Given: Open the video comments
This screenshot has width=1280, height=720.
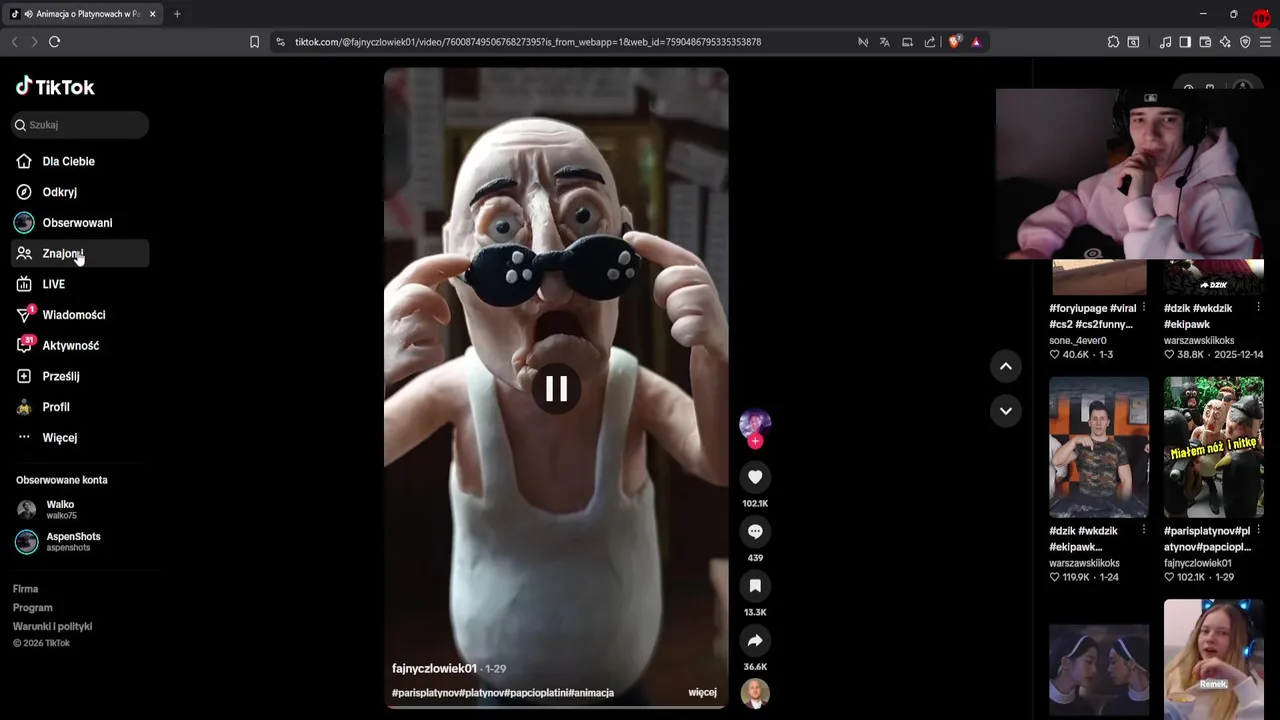Looking at the screenshot, I should (x=755, y=531).
